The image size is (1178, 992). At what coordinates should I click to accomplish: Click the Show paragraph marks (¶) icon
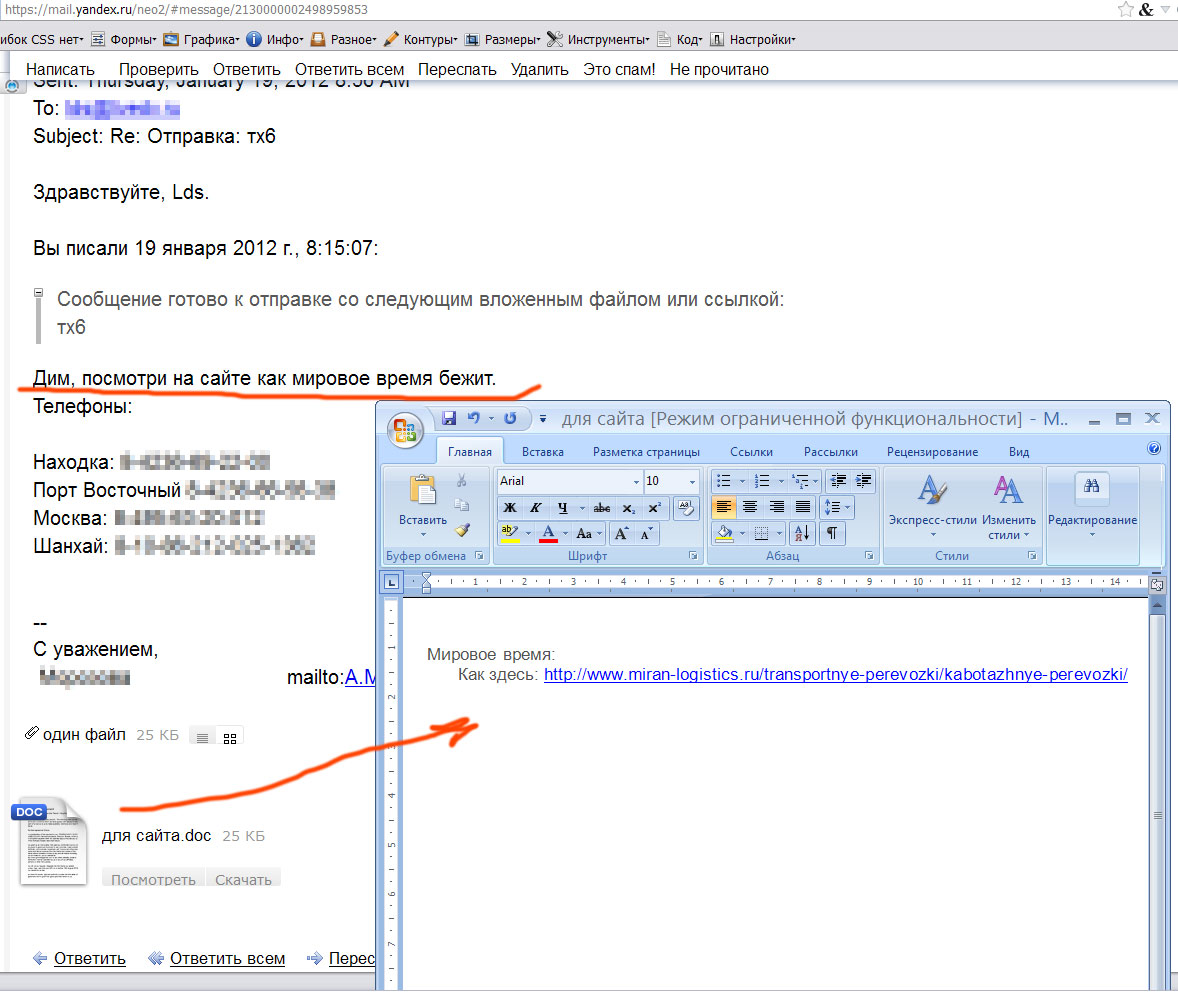click(x=831, y=533)
